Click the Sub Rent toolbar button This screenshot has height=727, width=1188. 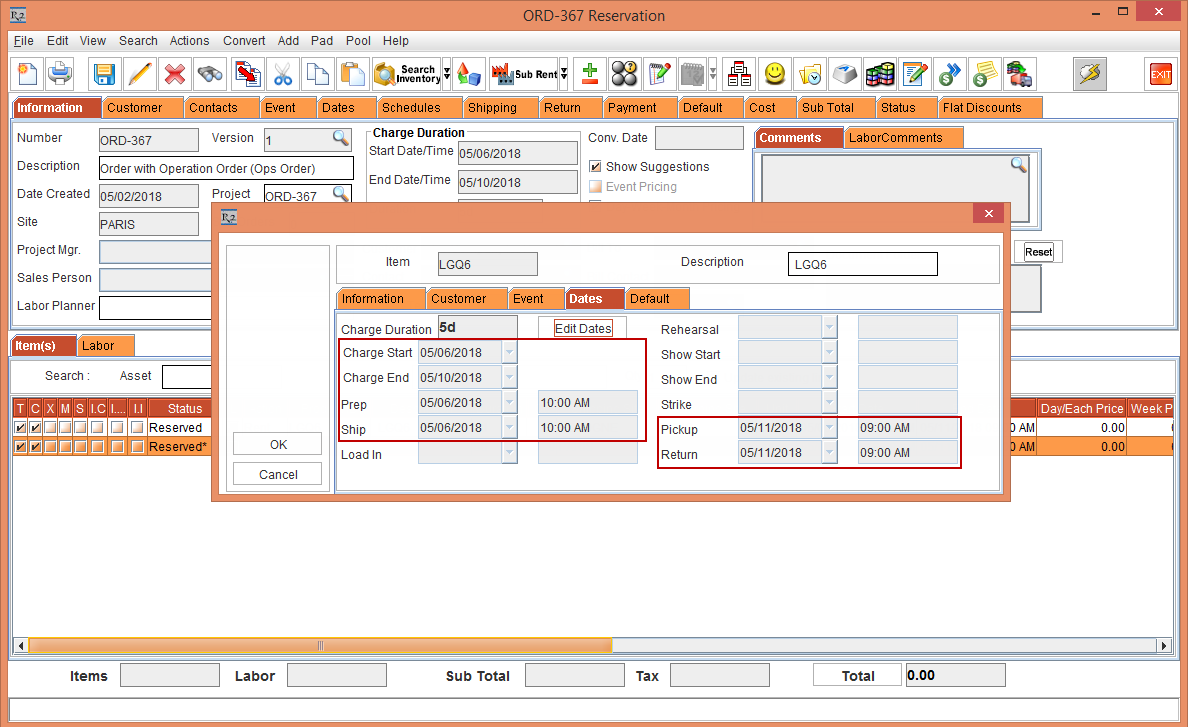pyautogui.click(x=527, y=74)
